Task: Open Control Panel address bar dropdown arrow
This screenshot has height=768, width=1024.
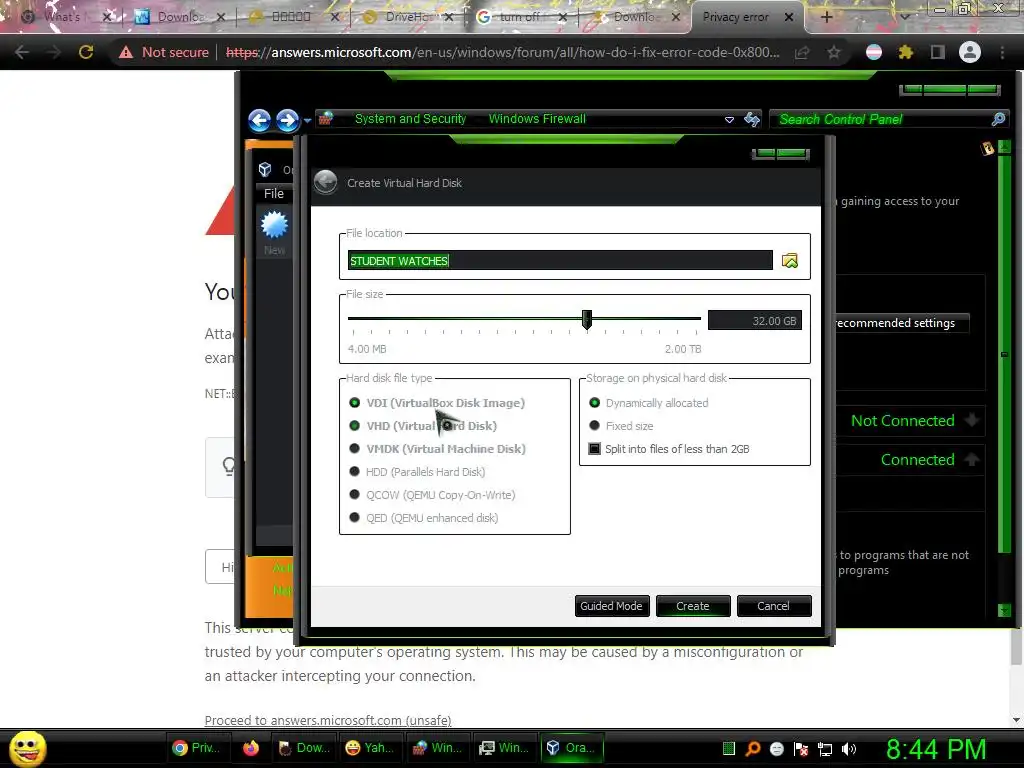Action: tap(729, 120)
